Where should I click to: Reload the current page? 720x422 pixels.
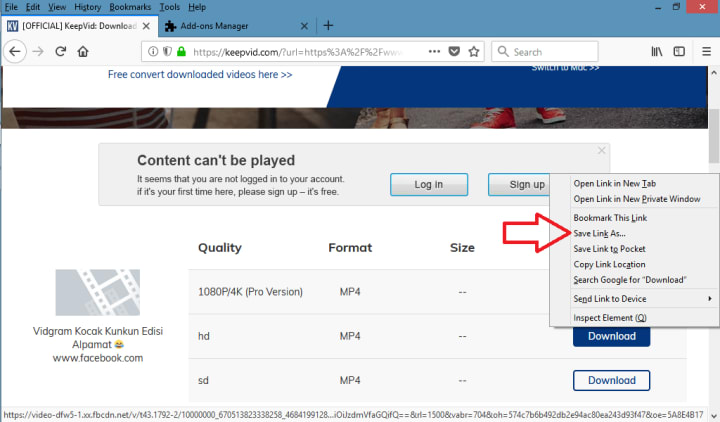[61, 51]
